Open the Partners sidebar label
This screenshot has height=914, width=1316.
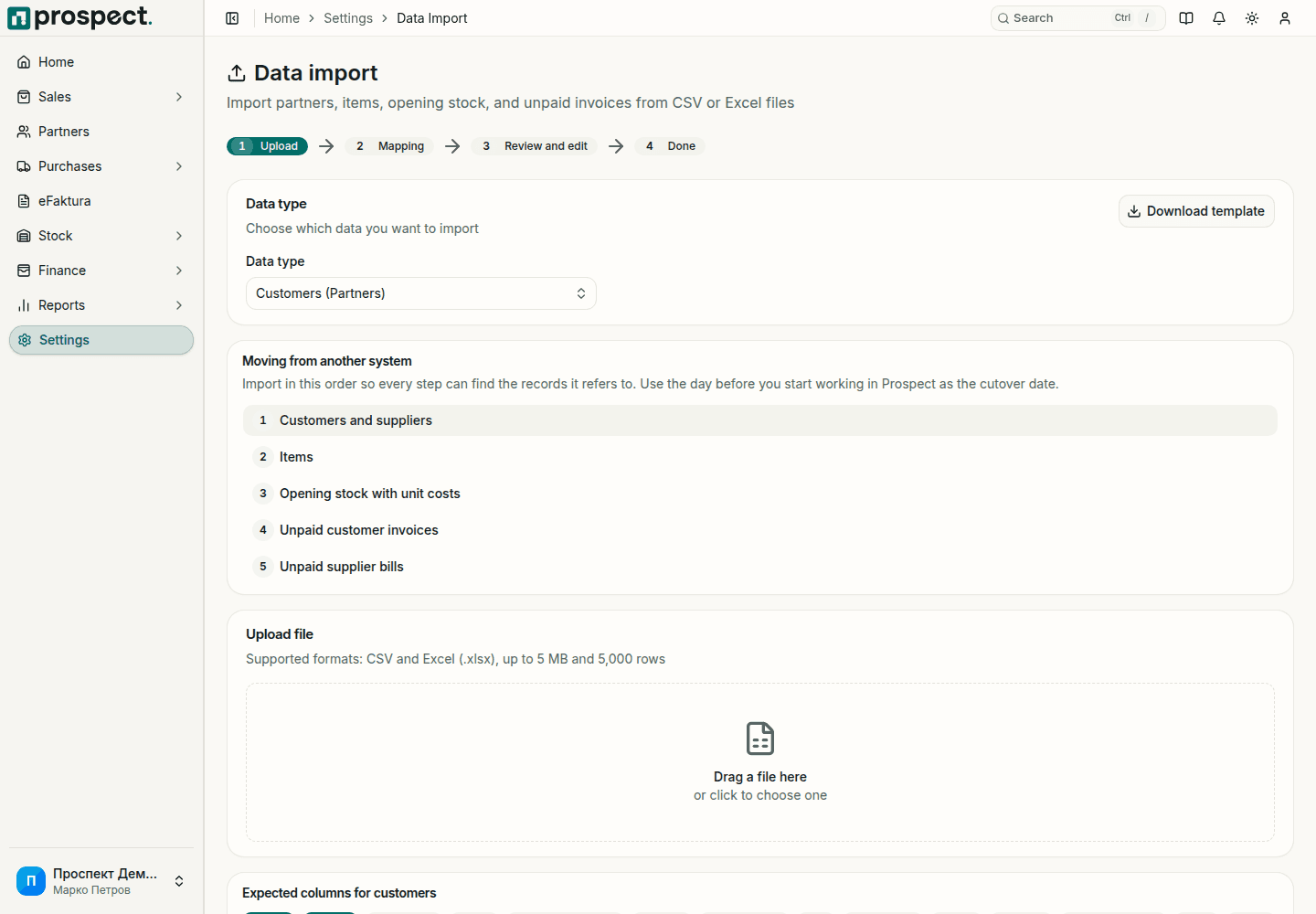[64, 132]
